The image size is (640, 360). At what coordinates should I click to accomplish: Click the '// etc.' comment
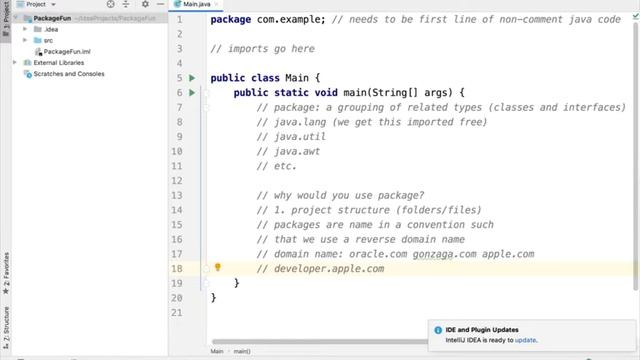pos(276,166)
